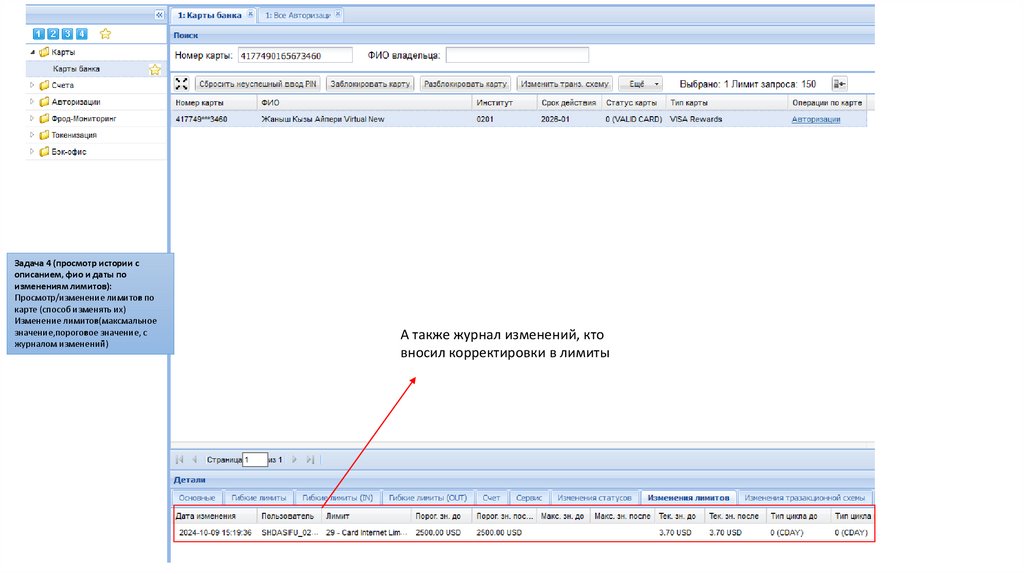
Task: Click the Изменить транз. схему button
Action: (x=564, y=84)
